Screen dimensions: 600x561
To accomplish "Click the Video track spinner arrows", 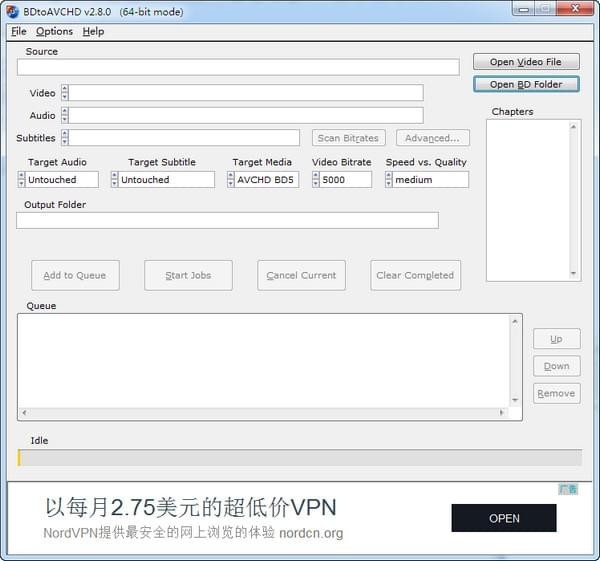I will click(x=65, y=93).
